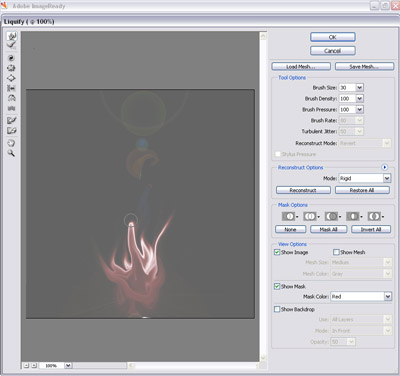The height and width of the screenshot is (376, 400).
Task: Open the Brush Pressure dropdown arrow
Action: coord(359,109)
